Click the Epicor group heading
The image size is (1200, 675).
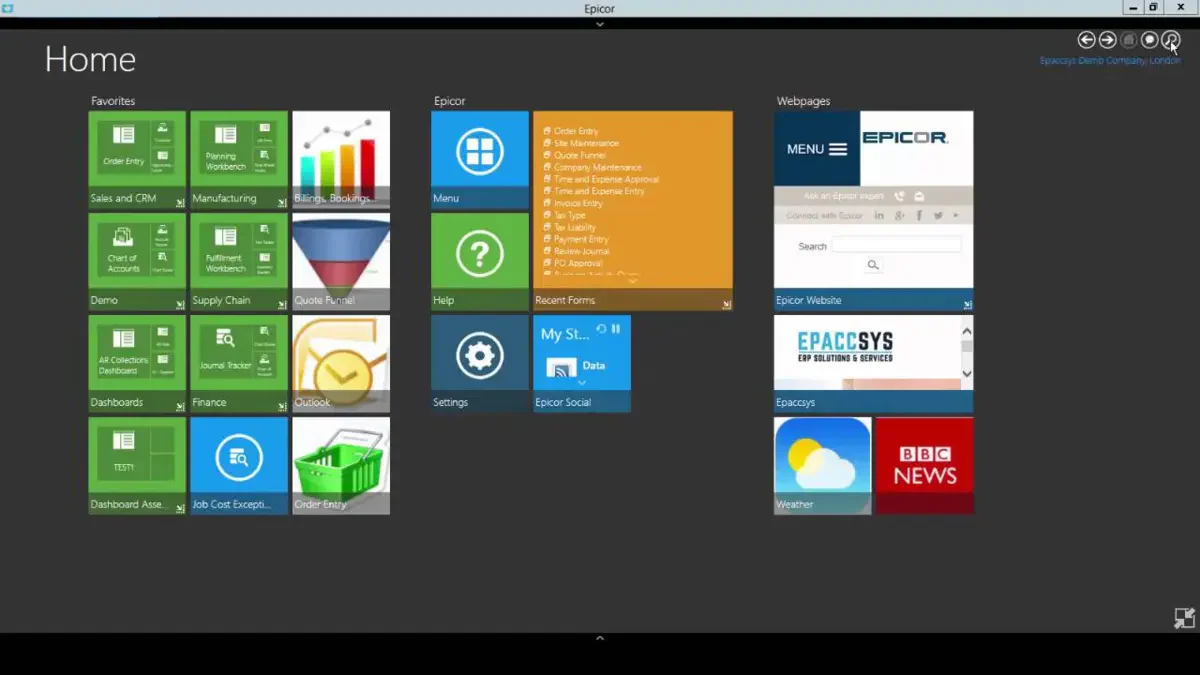(450, 101)
